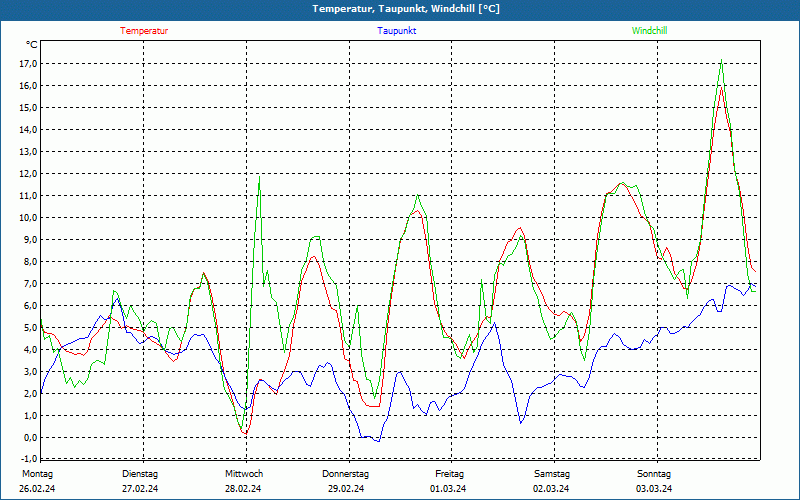Viewport: 800px width, 500px height.
Task: Click the 17,0 y-axis value label
Action: 28,64
